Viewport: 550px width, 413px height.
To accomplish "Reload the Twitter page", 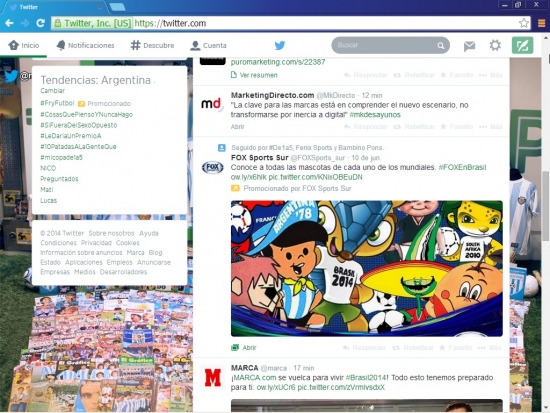I will (40, 23).
